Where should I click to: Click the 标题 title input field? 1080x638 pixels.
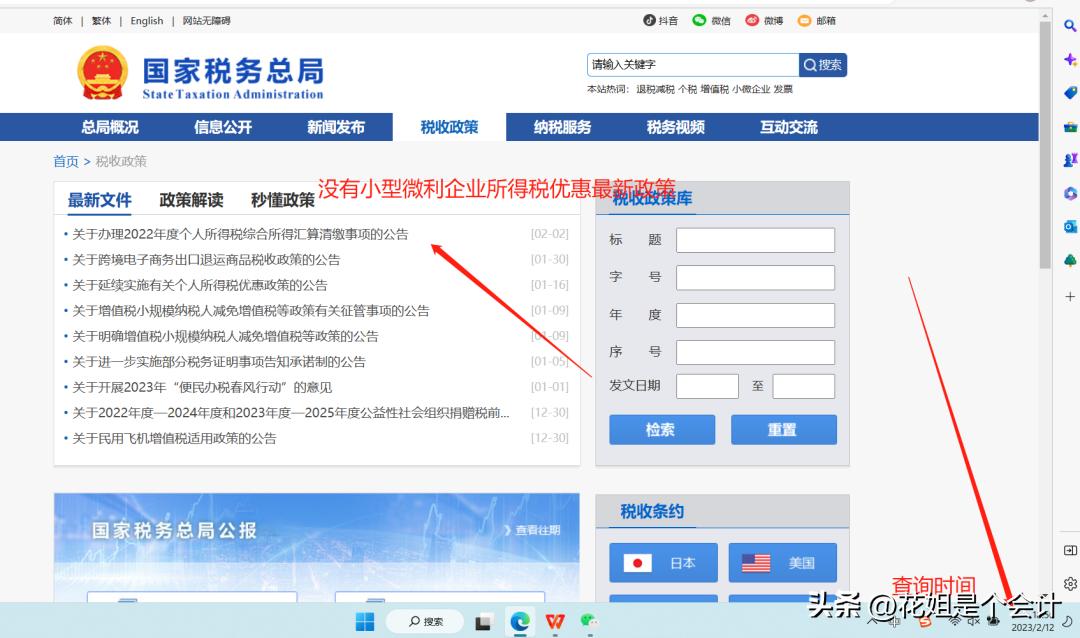(x=755, y=239)
